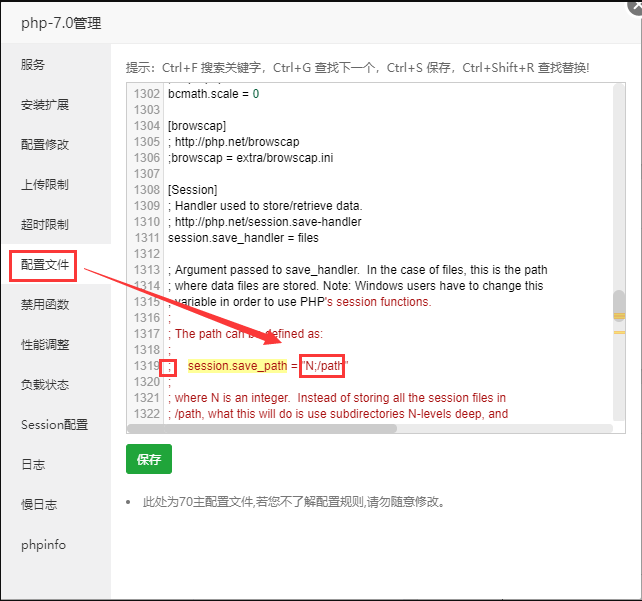The width and height of the screenshot is (642, 601).
Task: Click the yellow search marker on scrollbar
Action: click(x=619, y=316)
